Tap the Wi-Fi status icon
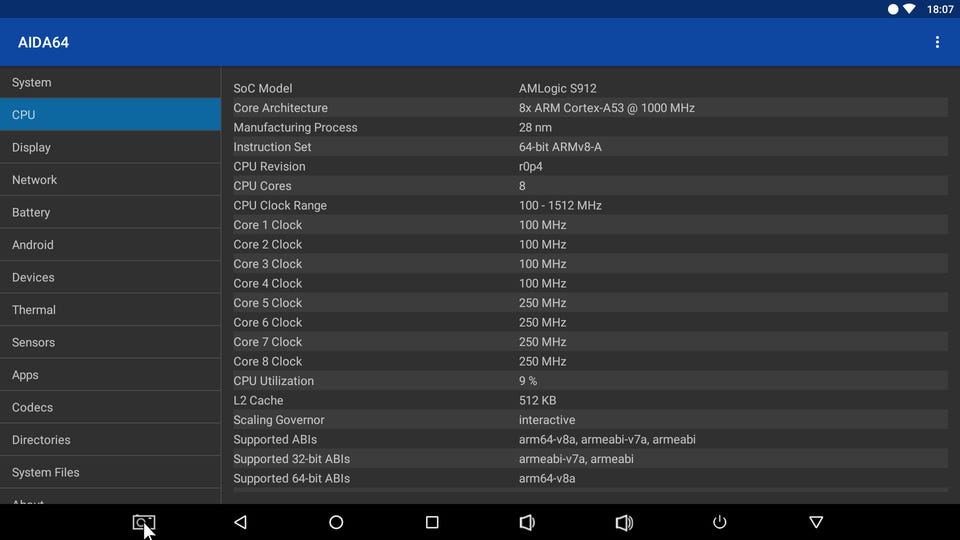The image size is (960, 540). [x=910, y=9]
